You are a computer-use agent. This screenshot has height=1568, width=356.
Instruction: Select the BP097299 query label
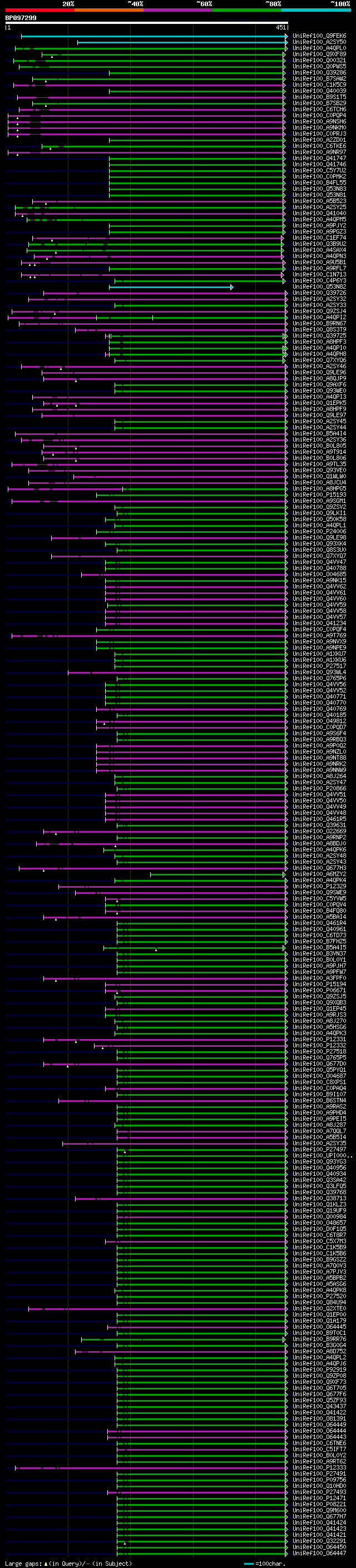(21, 18)
